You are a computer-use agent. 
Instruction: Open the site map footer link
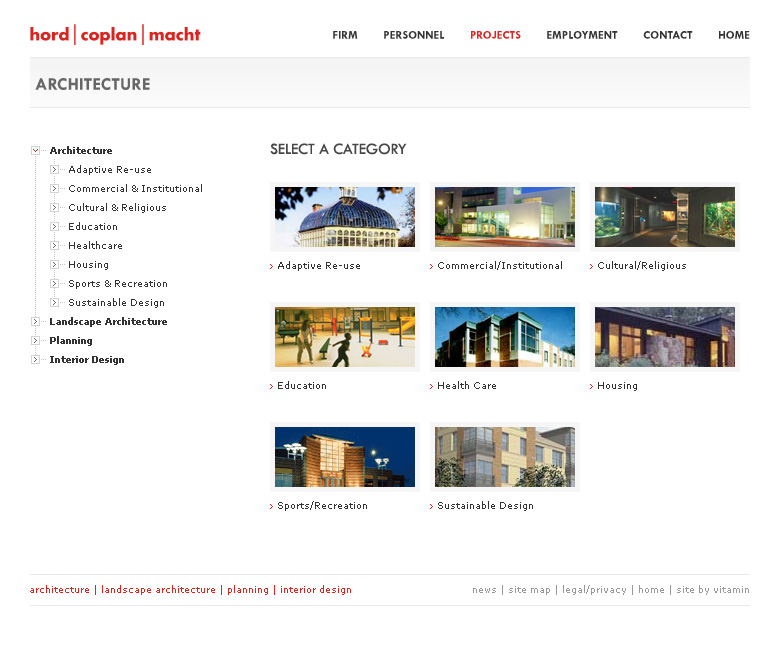529,590
